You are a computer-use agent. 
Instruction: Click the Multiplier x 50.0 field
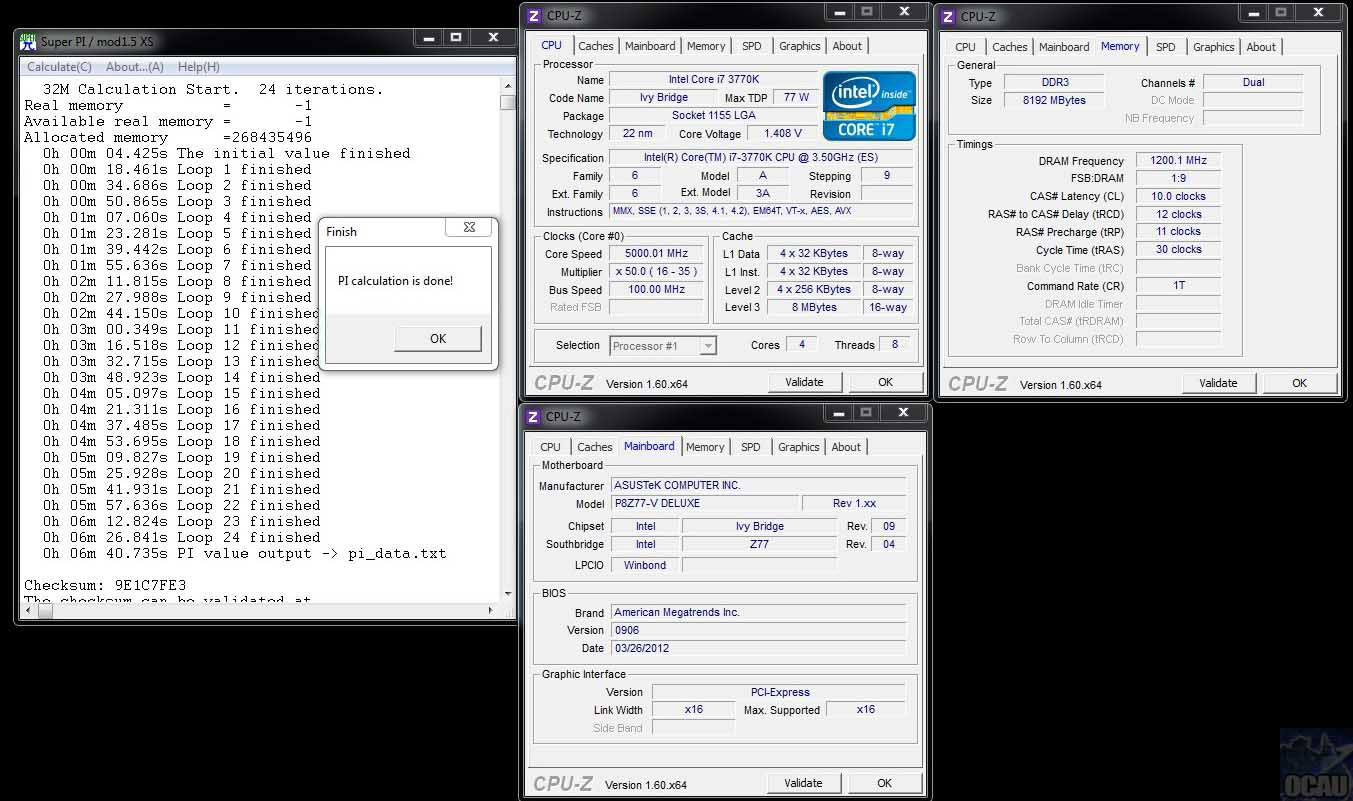coord(657,272)
